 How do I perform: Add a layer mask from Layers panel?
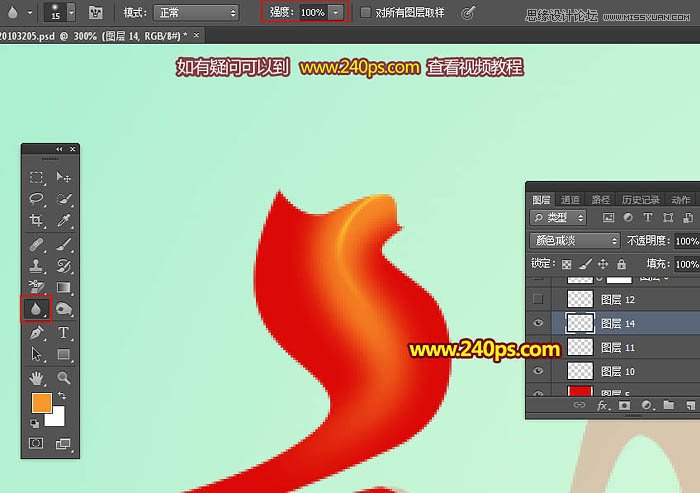(624, 405)
